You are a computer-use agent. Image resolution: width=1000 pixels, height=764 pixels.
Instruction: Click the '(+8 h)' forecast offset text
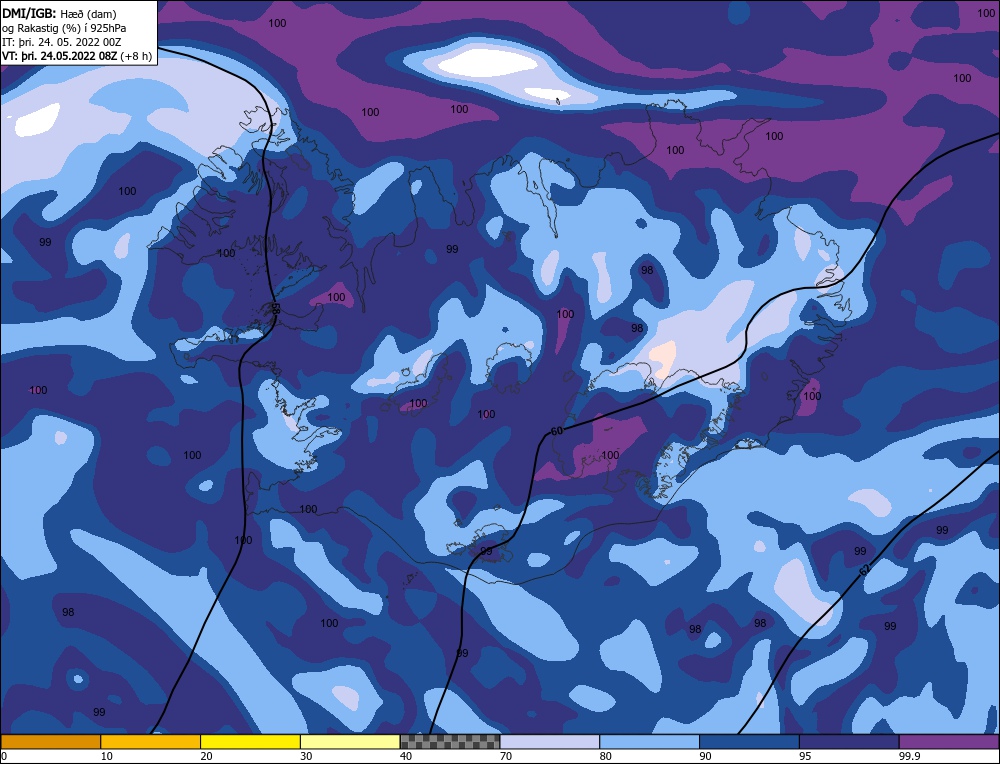pos(136,56)
